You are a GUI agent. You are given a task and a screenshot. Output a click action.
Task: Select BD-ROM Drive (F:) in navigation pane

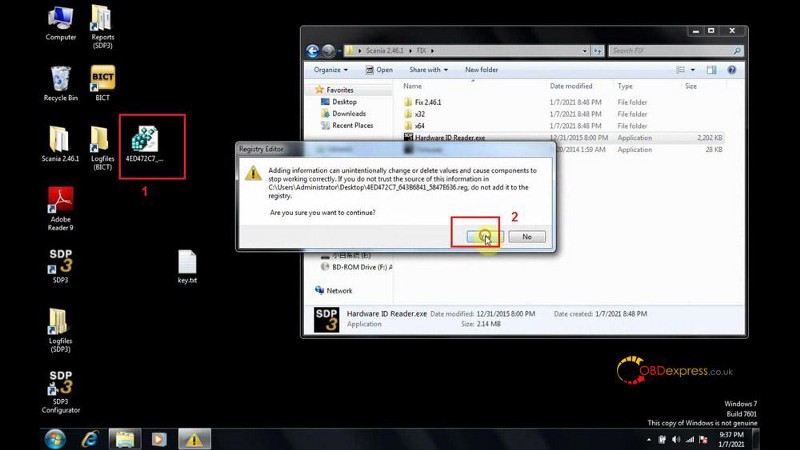[x=356, y=267]
